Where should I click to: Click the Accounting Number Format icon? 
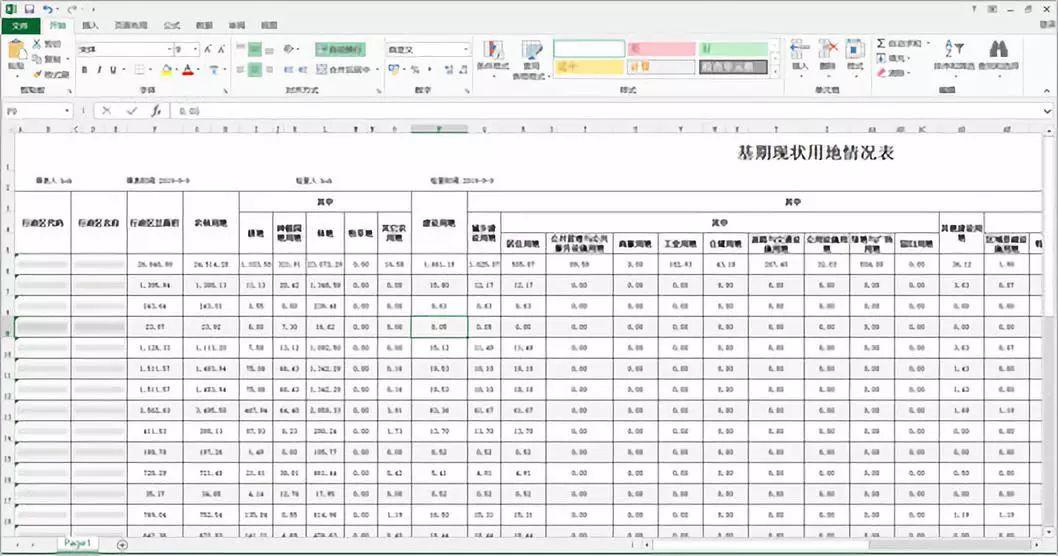(x=394, y=70)
